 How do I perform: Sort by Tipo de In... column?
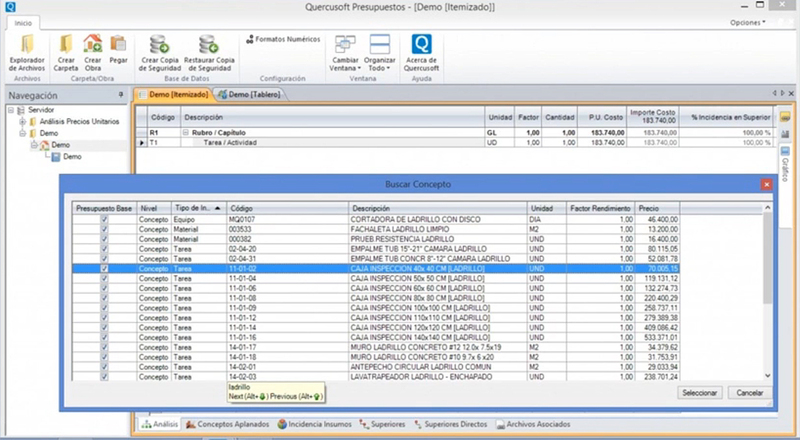[197, 208]
